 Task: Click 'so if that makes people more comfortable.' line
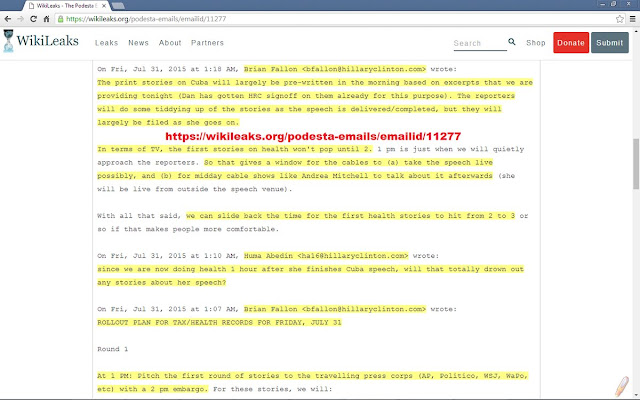tap(188, 229)
